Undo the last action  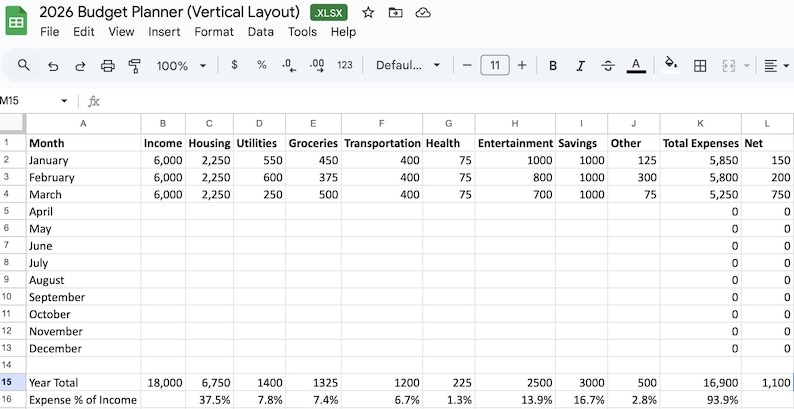(x=53, y=66)
